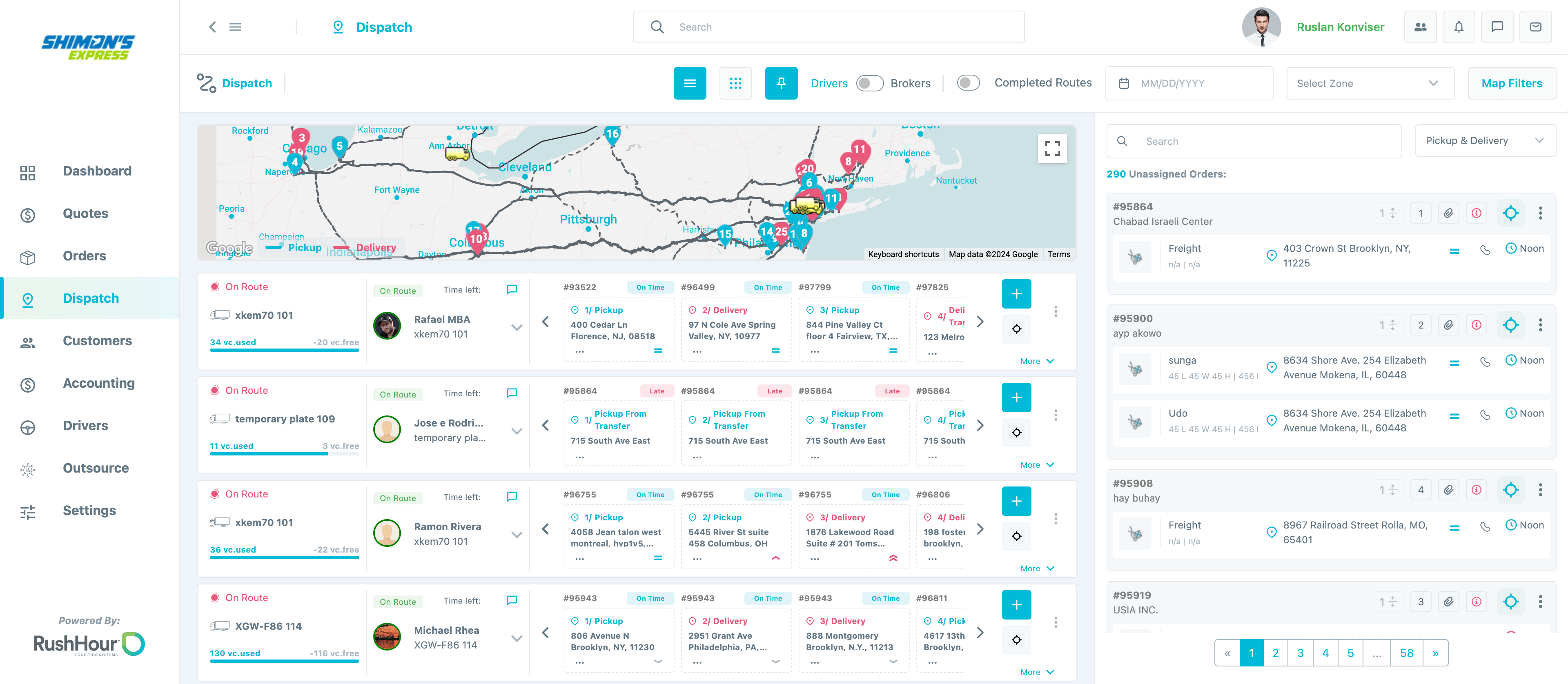Go to page 2 of unassigned orders
The width and height of the screenshot is (1568, 684).
click(1276, 652)
